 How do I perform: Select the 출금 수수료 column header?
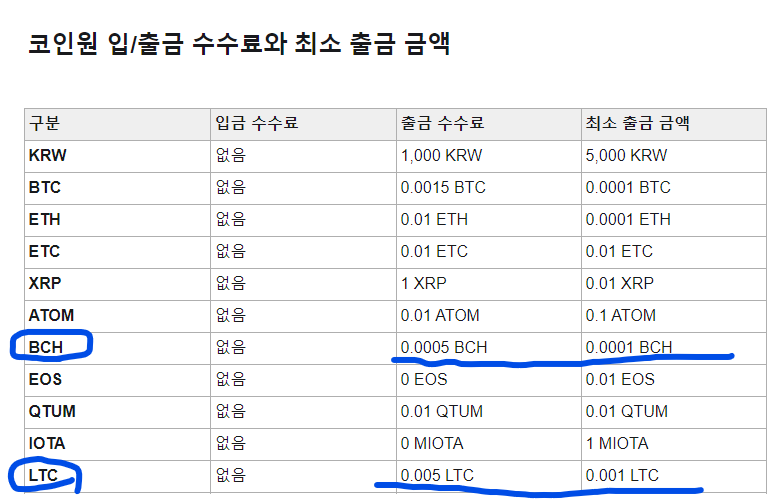click(489, 124)
